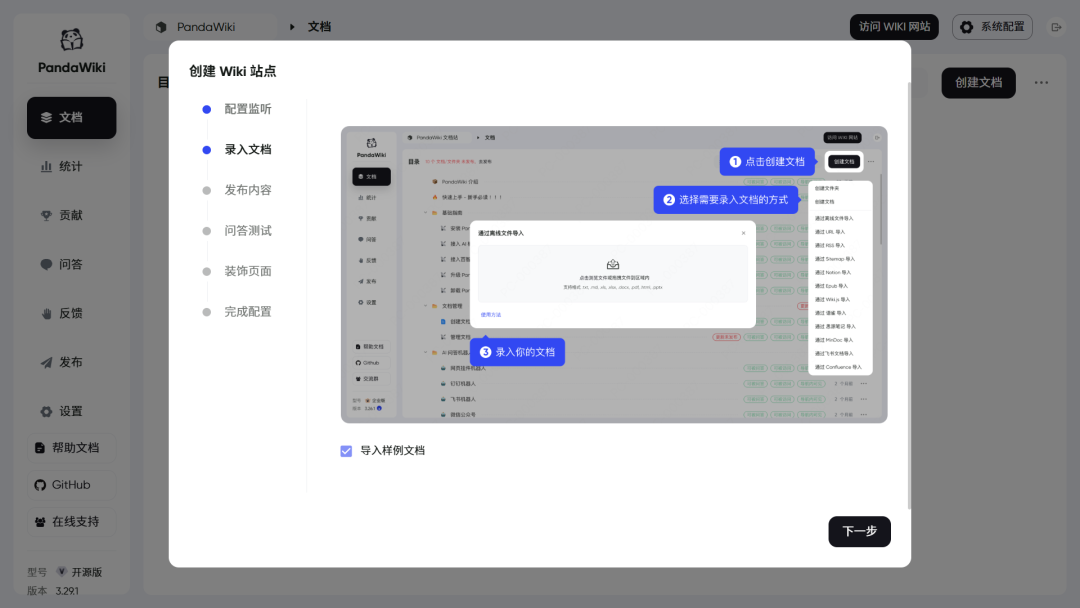Click the 发布 paper plane icon

pos(46,362)
